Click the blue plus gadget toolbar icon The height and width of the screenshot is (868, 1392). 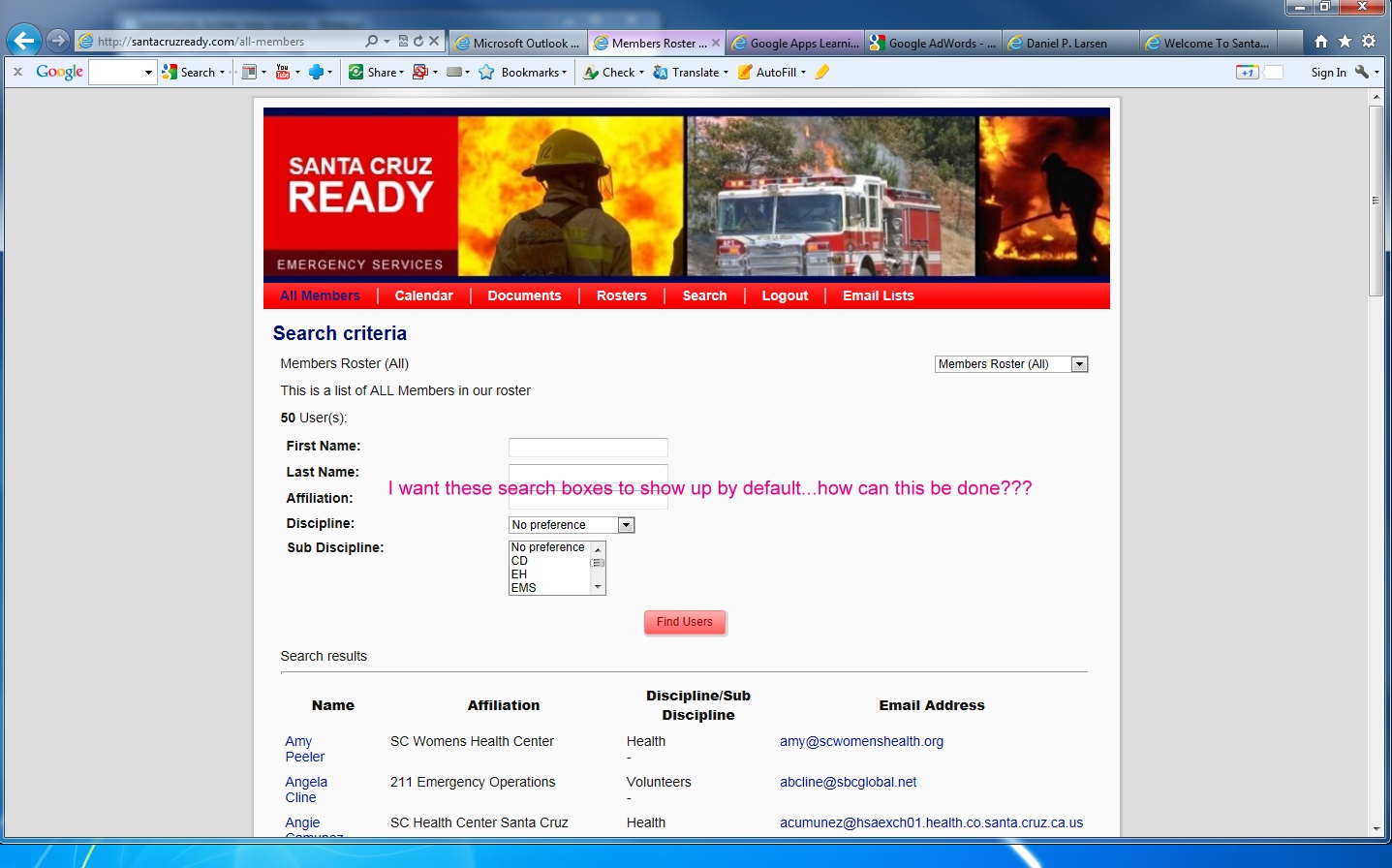pyautogui.click(x=316, y=72)
